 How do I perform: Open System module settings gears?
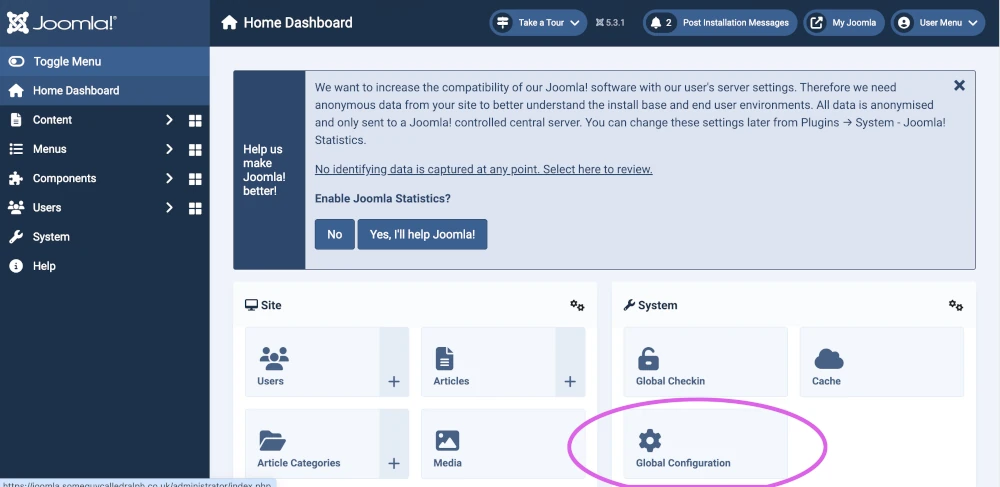955,305
